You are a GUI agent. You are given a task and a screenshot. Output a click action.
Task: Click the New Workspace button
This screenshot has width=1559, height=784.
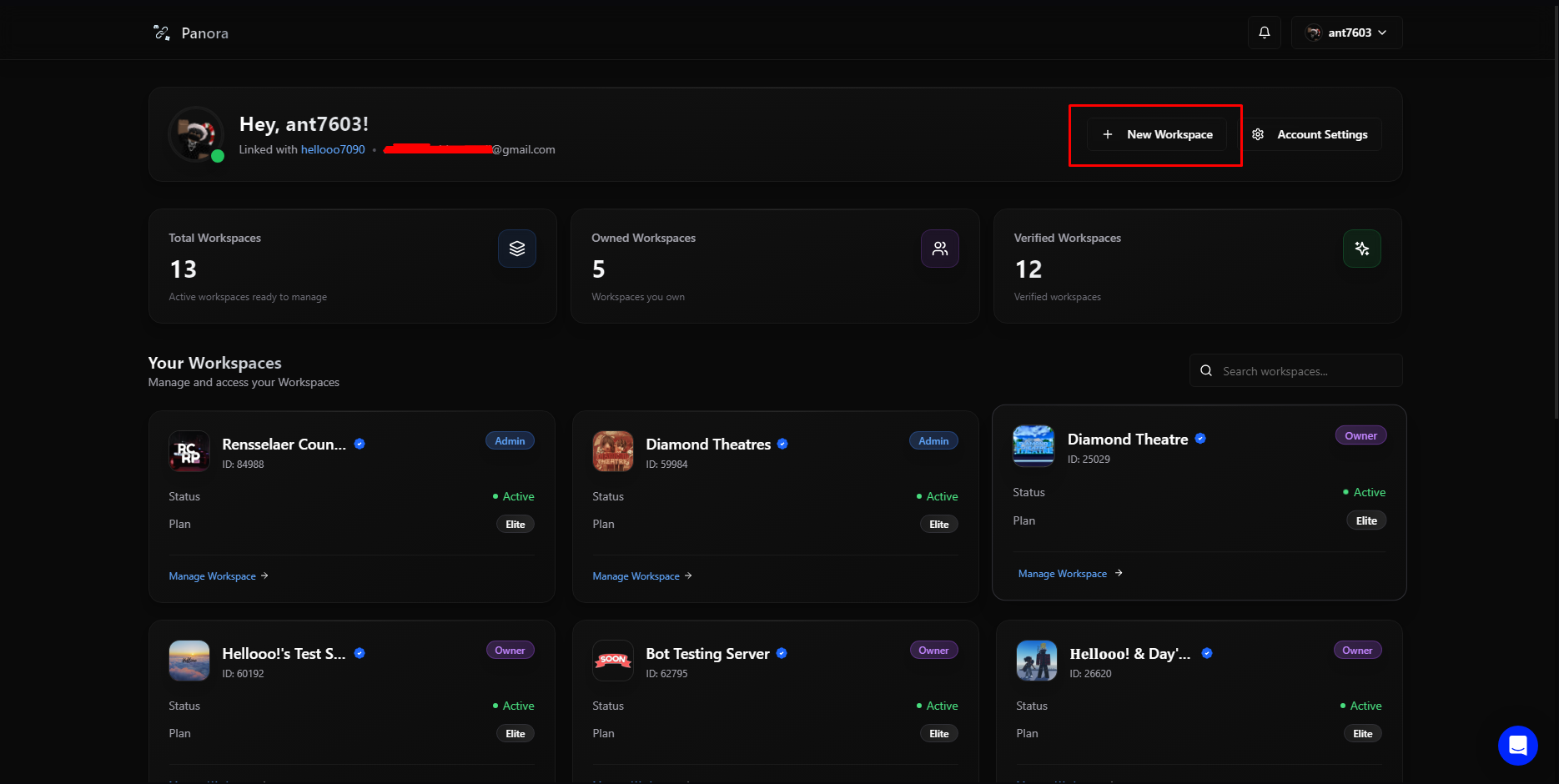pyautogui.click(x=1157, y=134)
